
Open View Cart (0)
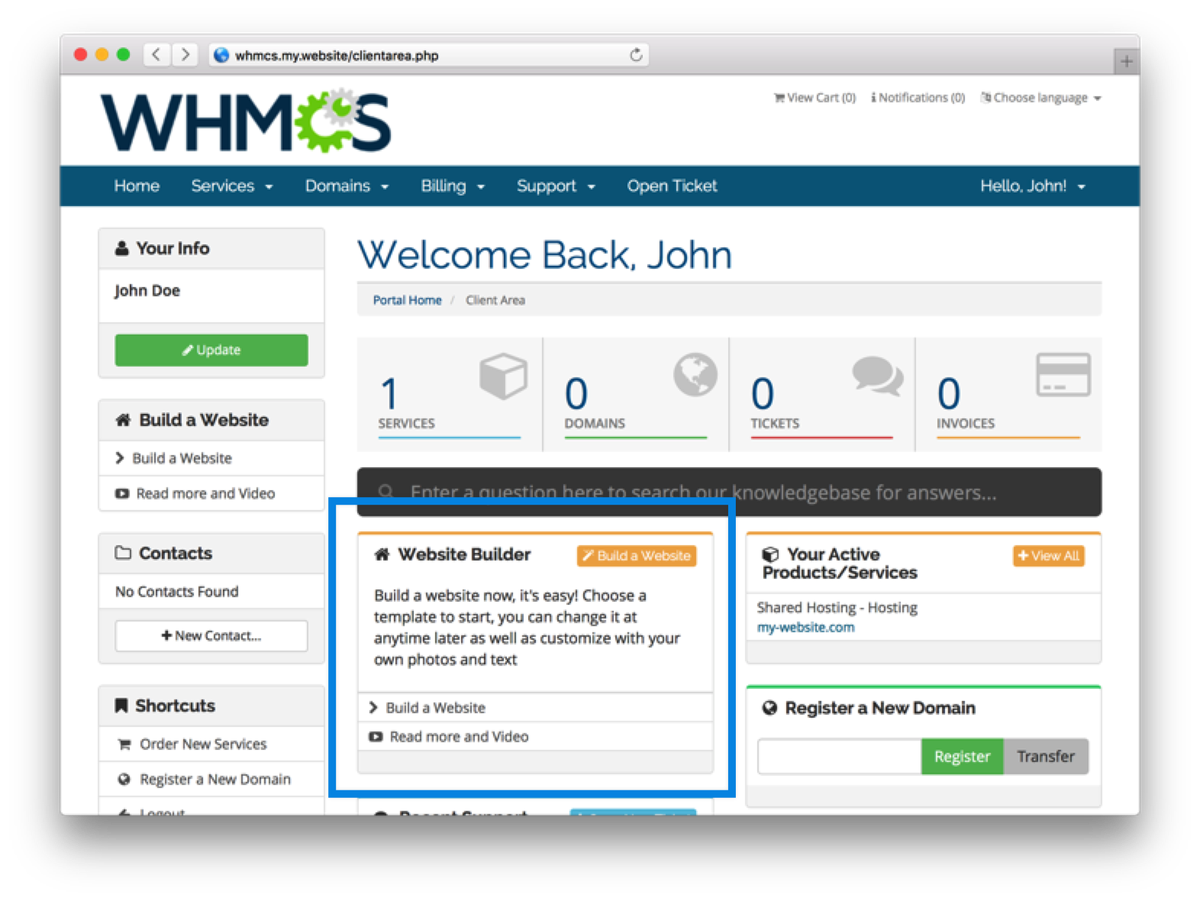pos(815,98)
